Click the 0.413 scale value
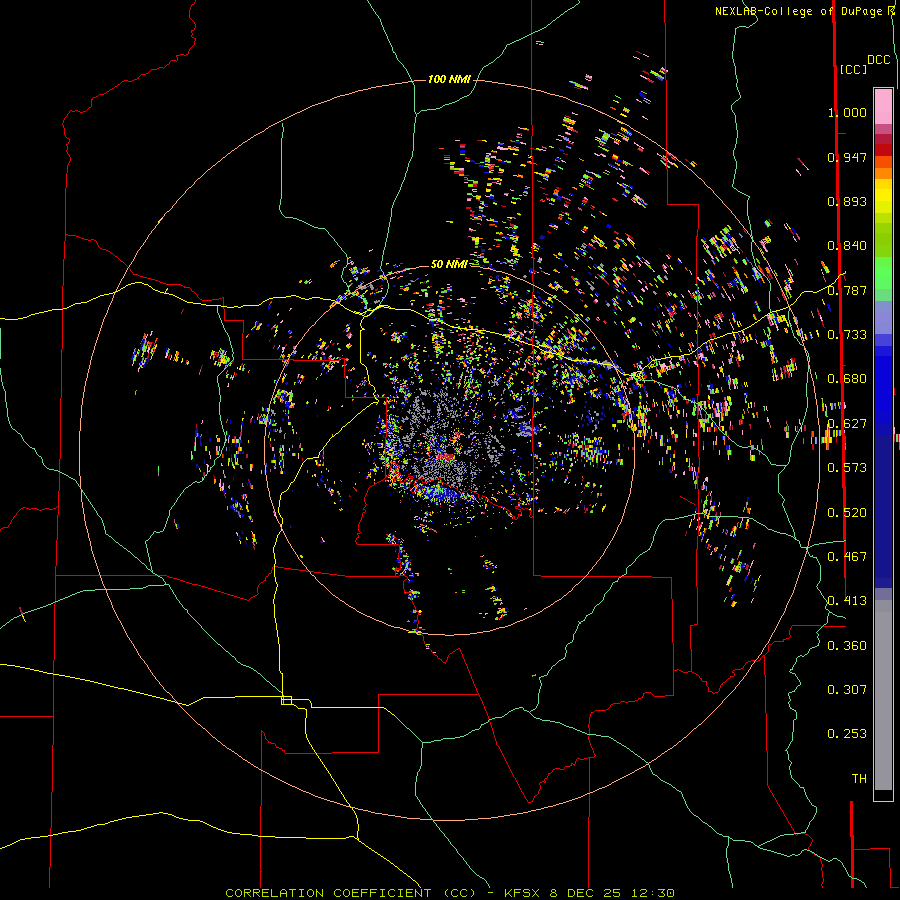Image resolution: width=900 pixels, height=900 pixels. point(847,601)
